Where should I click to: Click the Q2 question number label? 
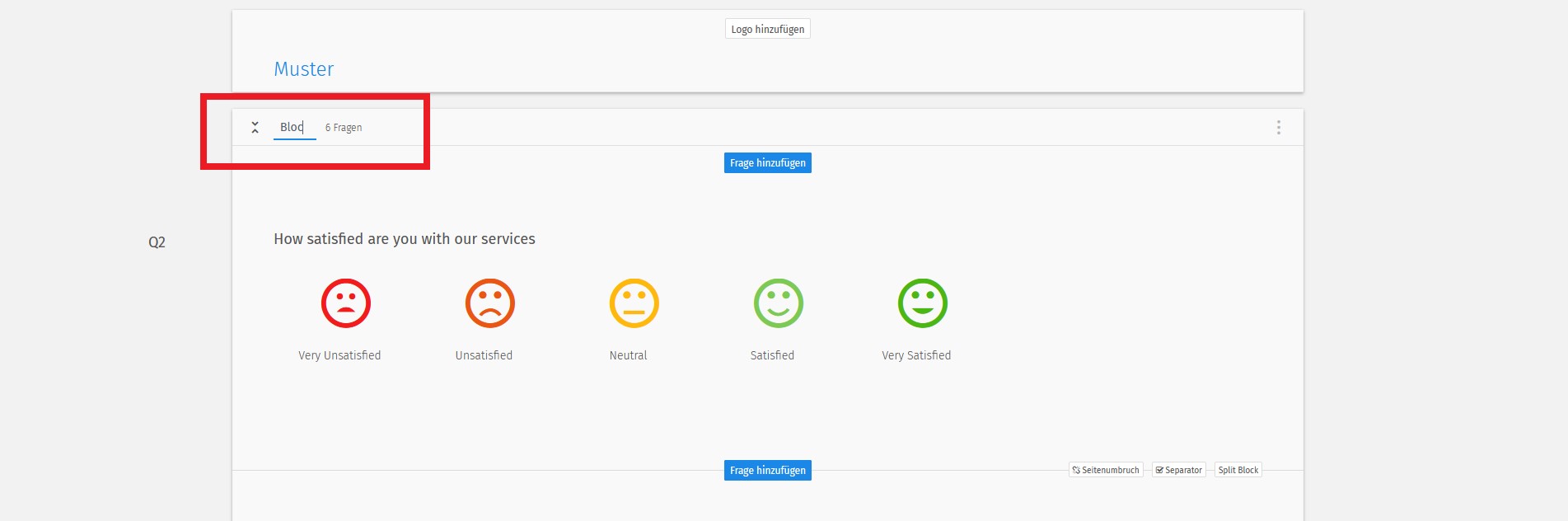(x=157, y=242)
